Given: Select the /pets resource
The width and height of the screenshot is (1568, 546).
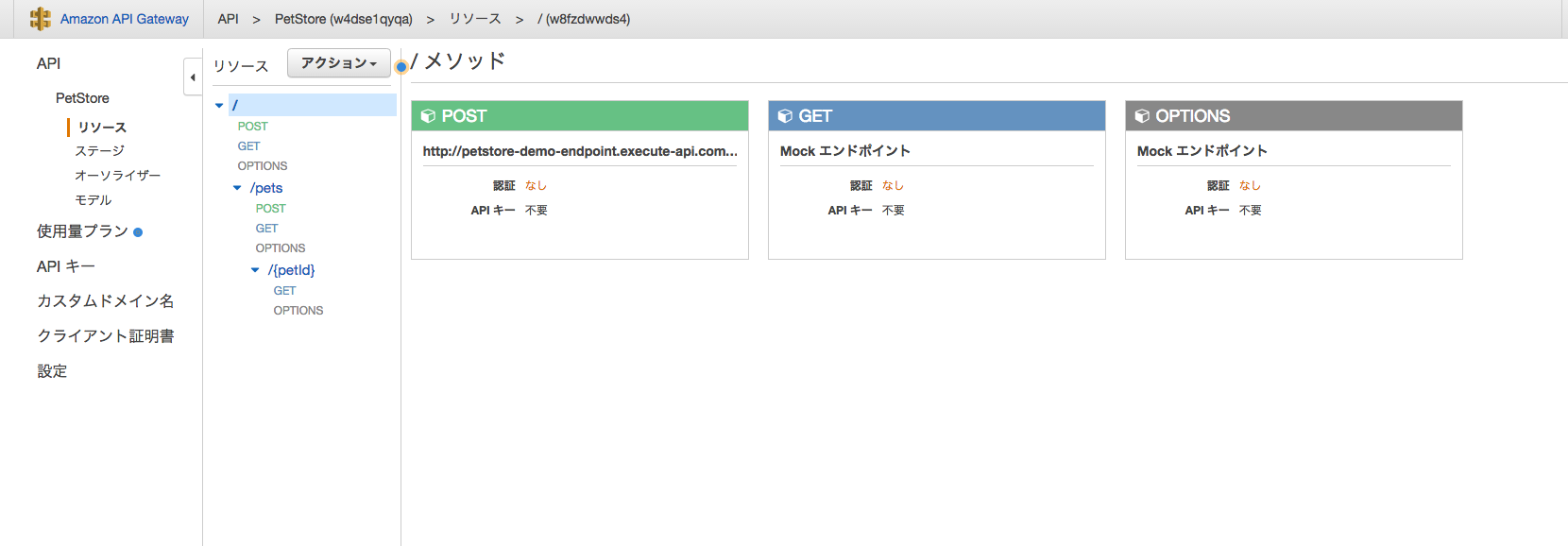Looking at the screenshot, I should 266,188.
